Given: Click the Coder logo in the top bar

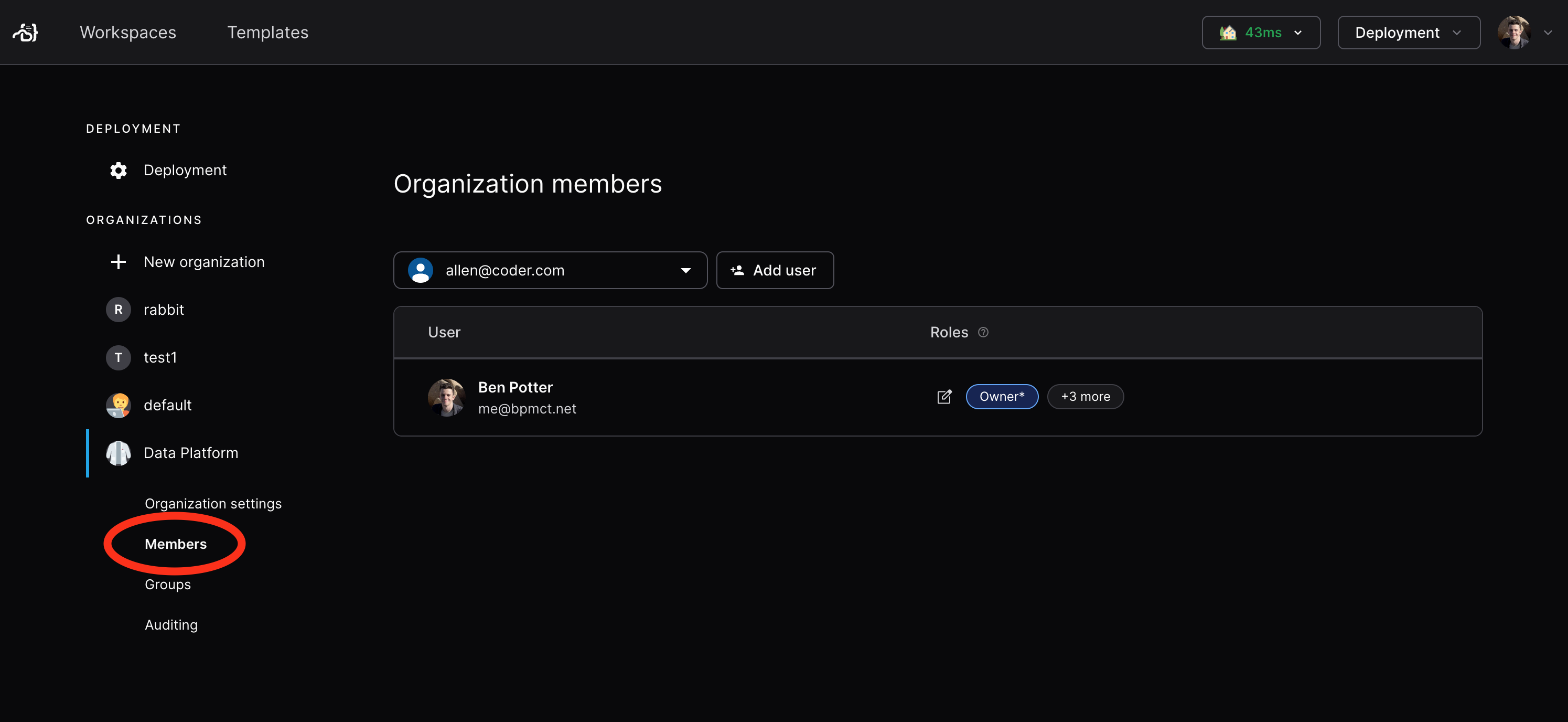Looking at the screenshot, I should pyautogui.click(x=25, y=31).
